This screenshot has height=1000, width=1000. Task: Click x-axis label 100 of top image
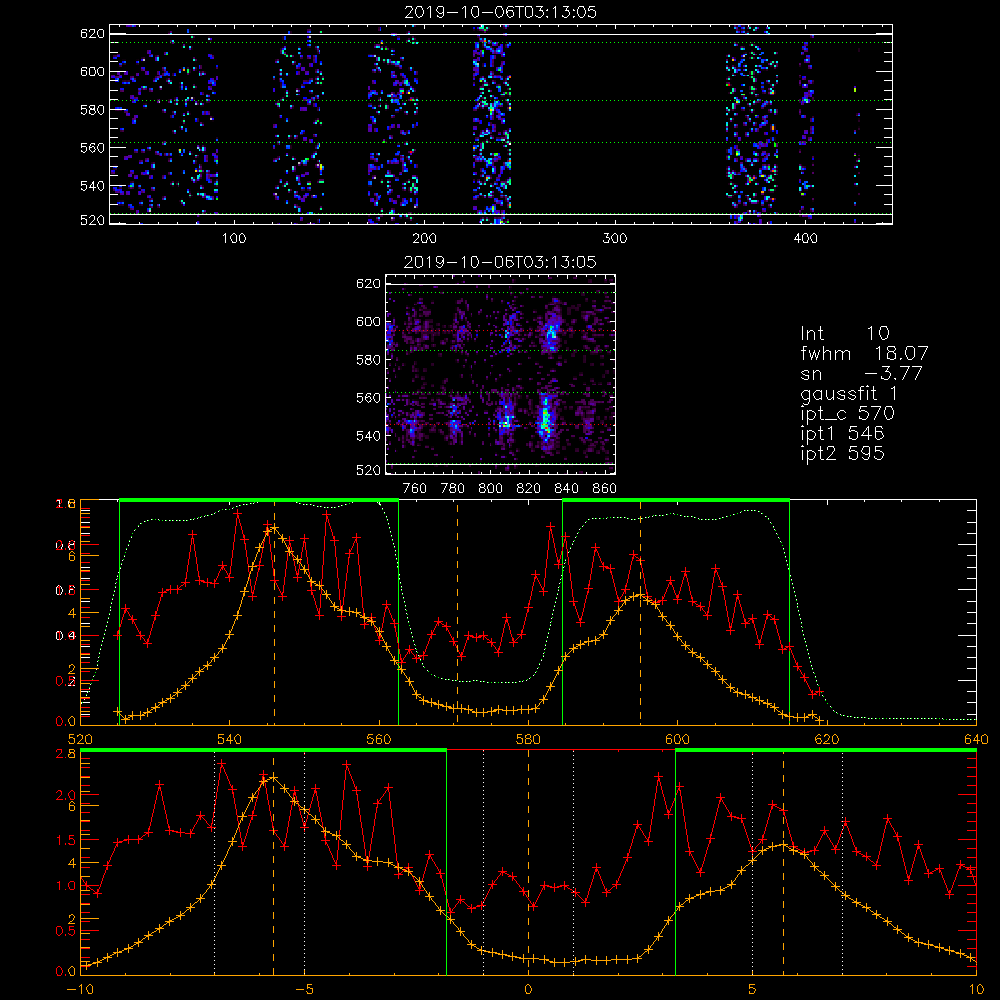(234, 239)
